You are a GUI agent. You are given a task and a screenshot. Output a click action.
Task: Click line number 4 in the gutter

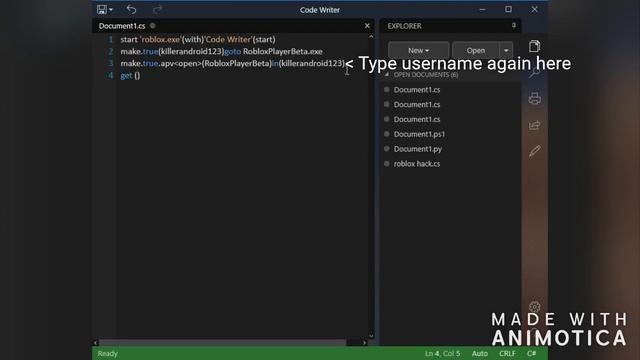click(x=110, y=75)
